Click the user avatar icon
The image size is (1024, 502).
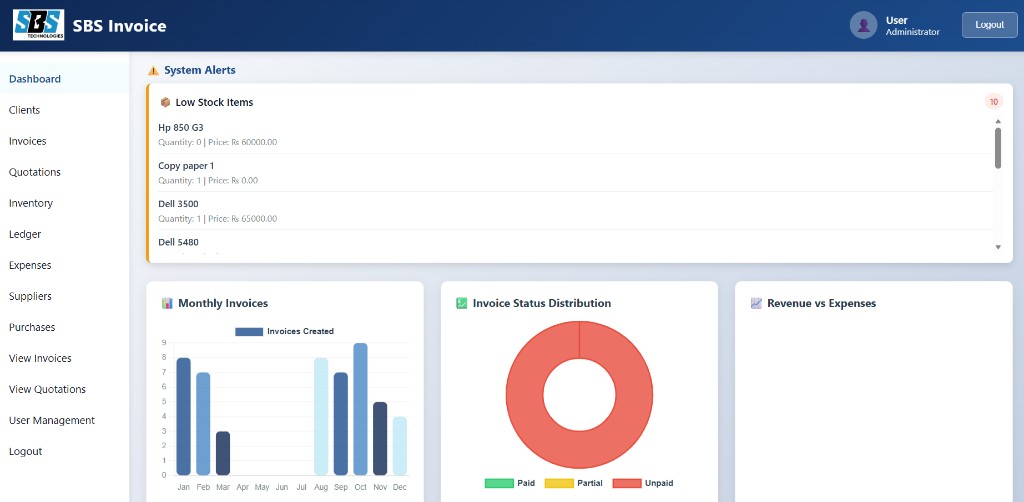click(863, 25)
